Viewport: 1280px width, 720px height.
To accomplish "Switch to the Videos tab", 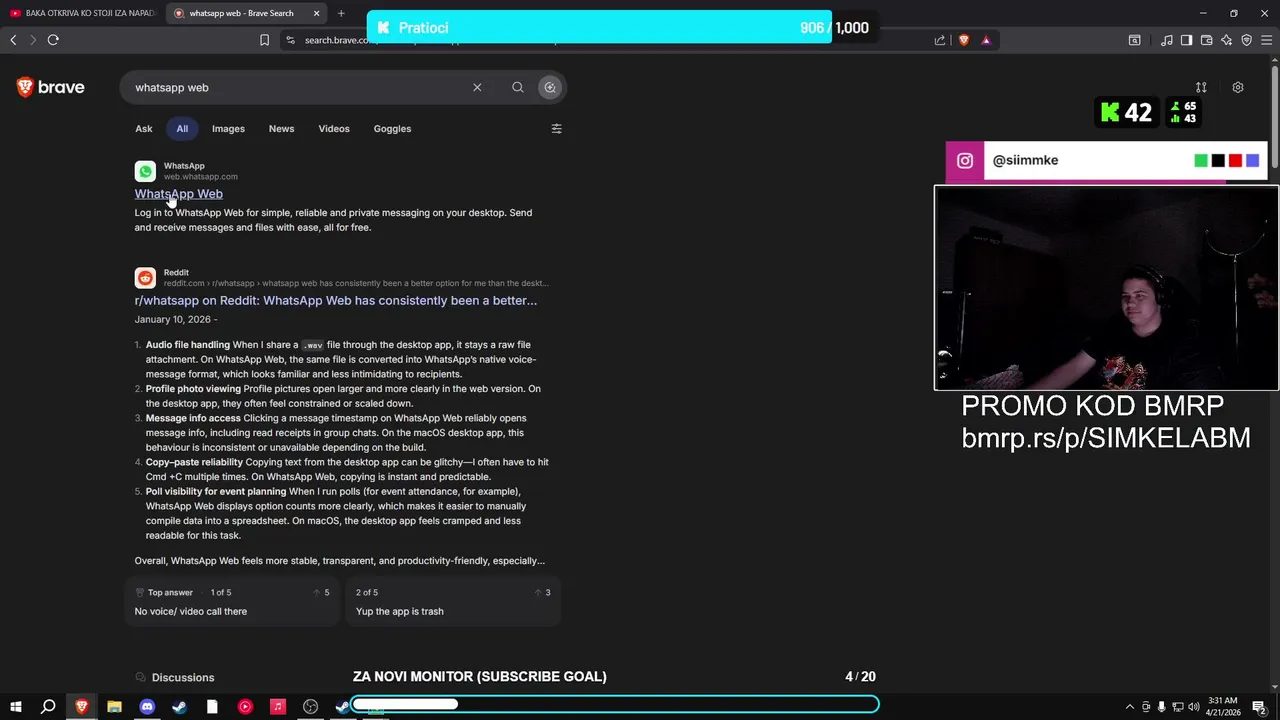I will pyautogui.click(x=334, y=129).
